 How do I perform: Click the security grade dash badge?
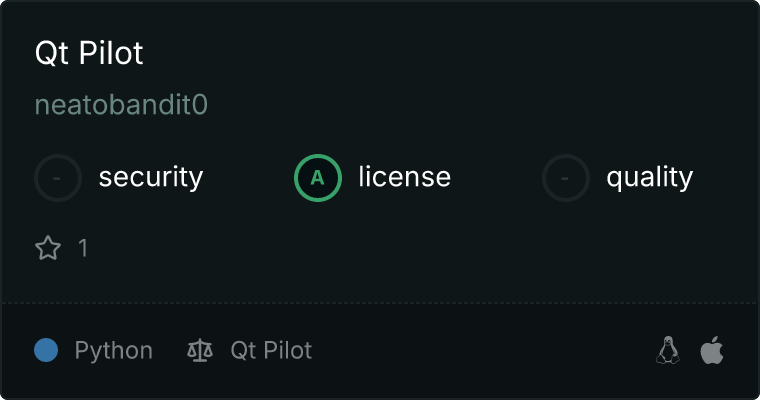pos(58,178)
